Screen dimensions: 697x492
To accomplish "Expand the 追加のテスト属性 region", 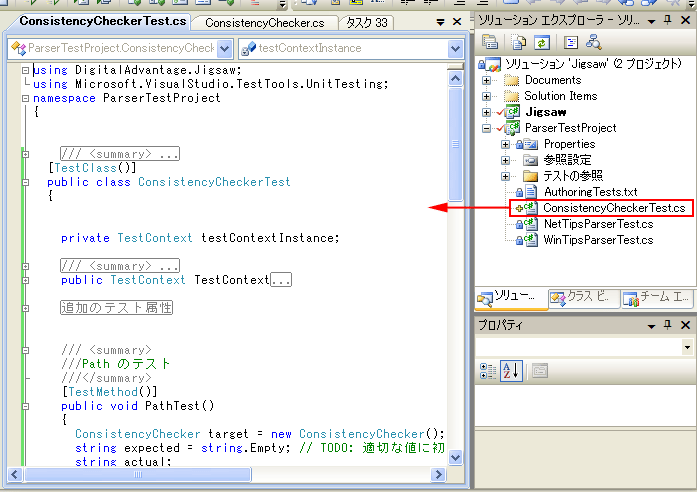I will click(25, 308).
